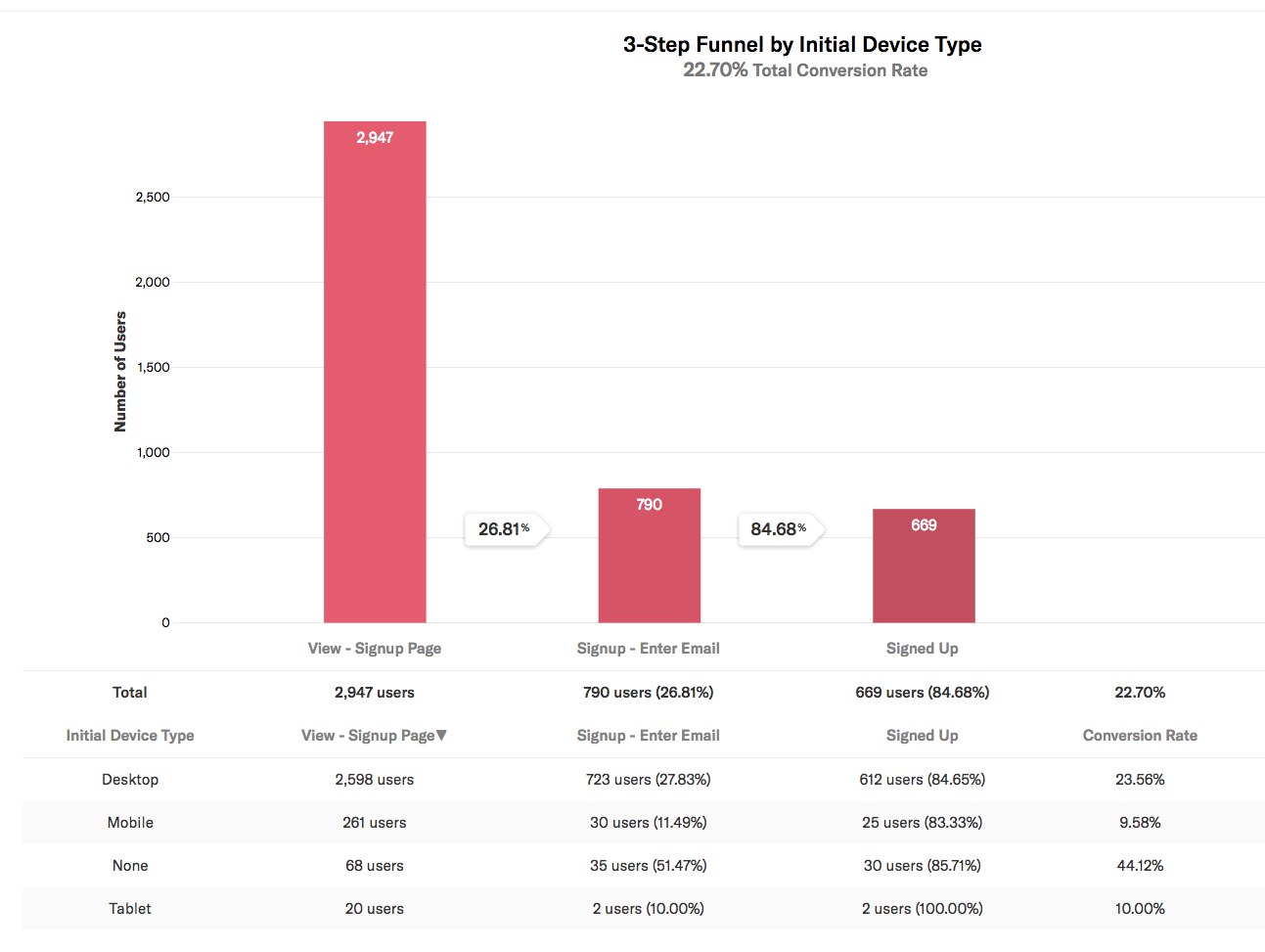Click the View - Signup Page x-axis label
1265x952 pixels.
(x=375, y=649)
